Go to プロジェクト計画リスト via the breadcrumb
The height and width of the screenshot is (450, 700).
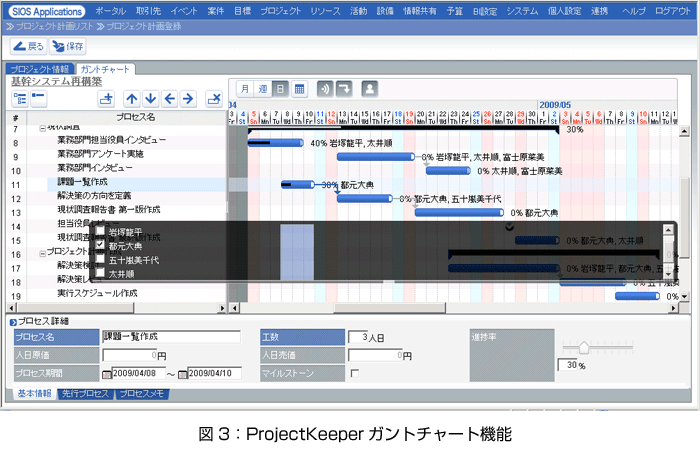55,27
